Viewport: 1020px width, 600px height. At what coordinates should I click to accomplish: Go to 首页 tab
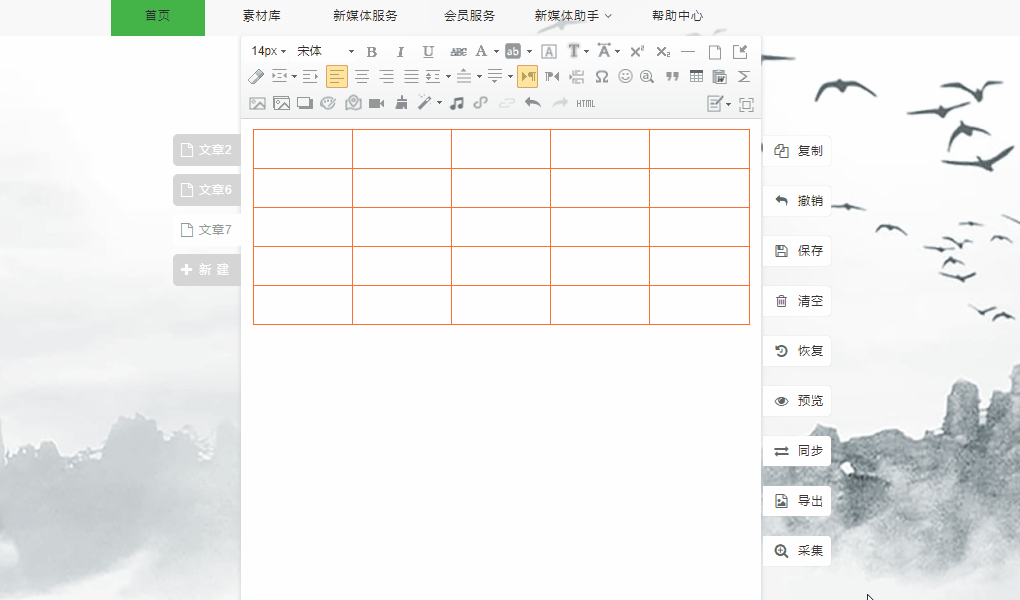pos(157,16)
